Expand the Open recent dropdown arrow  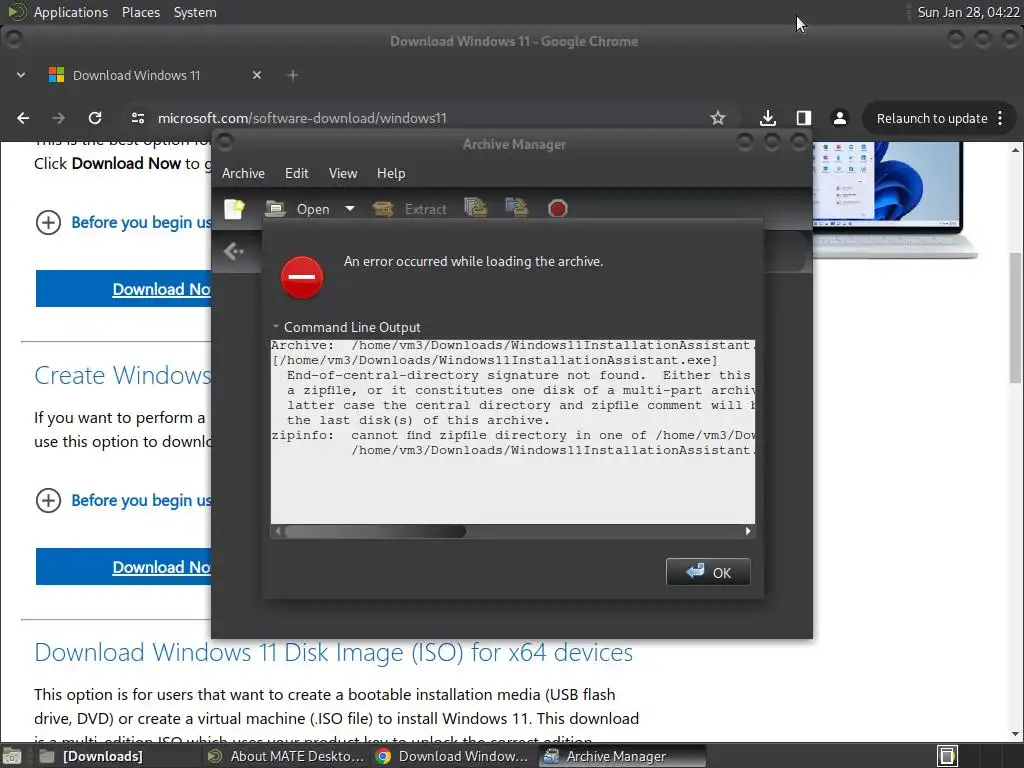[x=350, y=209]
